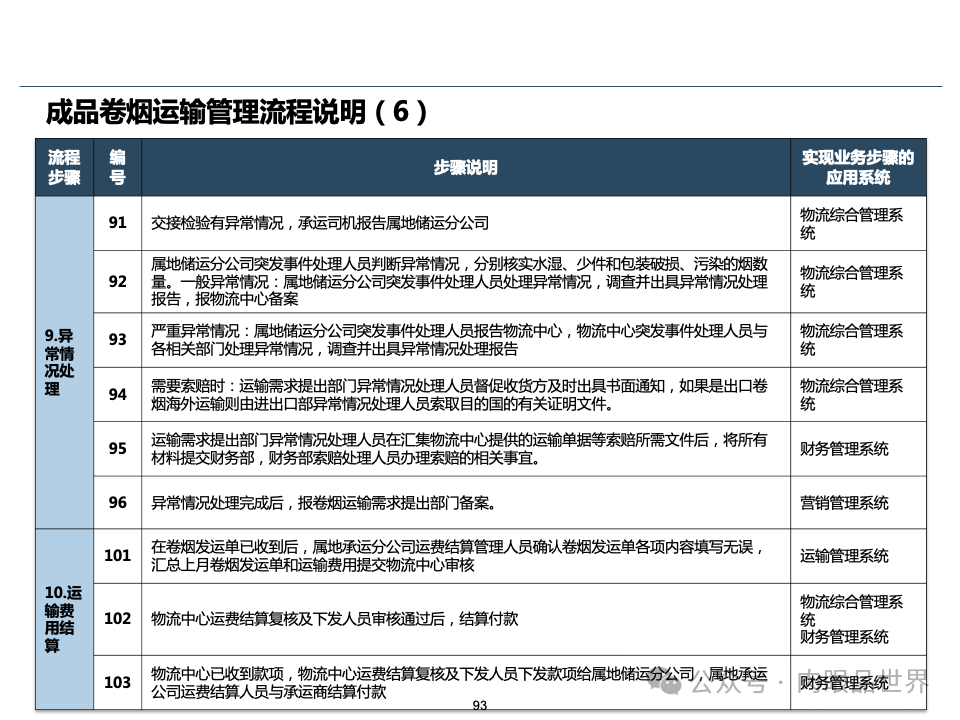
Task: Click the slide title 成品卷烟运输管理流程说明（6）
Action: click(x=236, y=112)
